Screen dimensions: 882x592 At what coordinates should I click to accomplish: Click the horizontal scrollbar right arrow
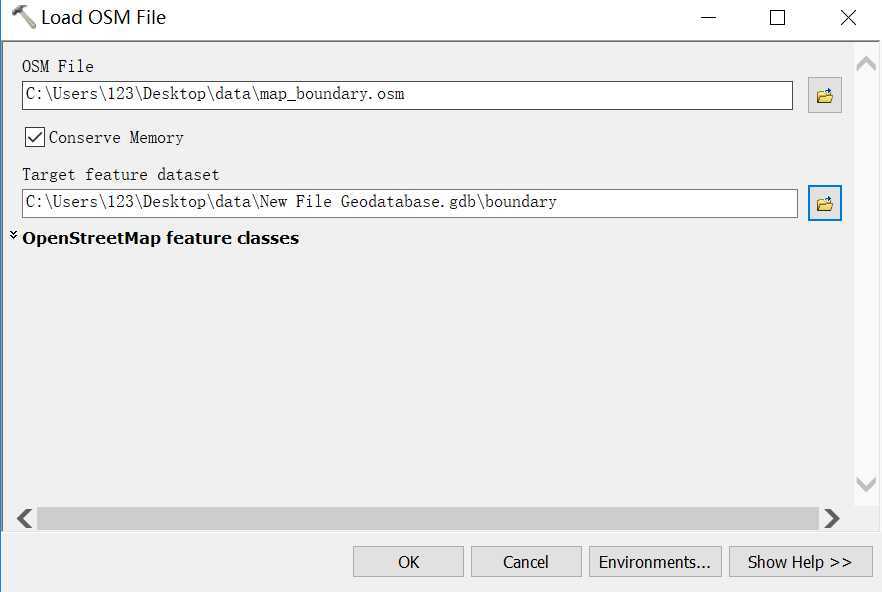(831, 518)
